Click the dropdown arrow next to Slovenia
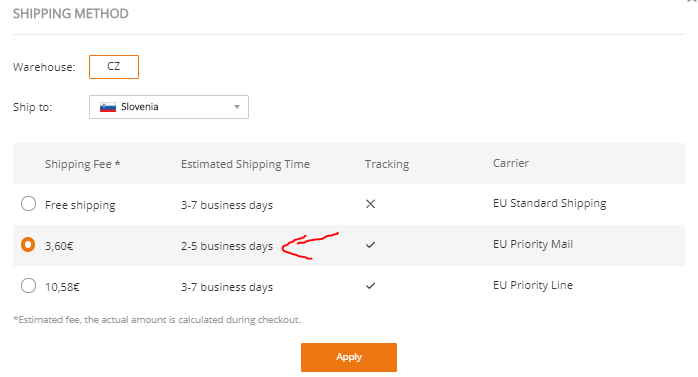 [237, 107]
